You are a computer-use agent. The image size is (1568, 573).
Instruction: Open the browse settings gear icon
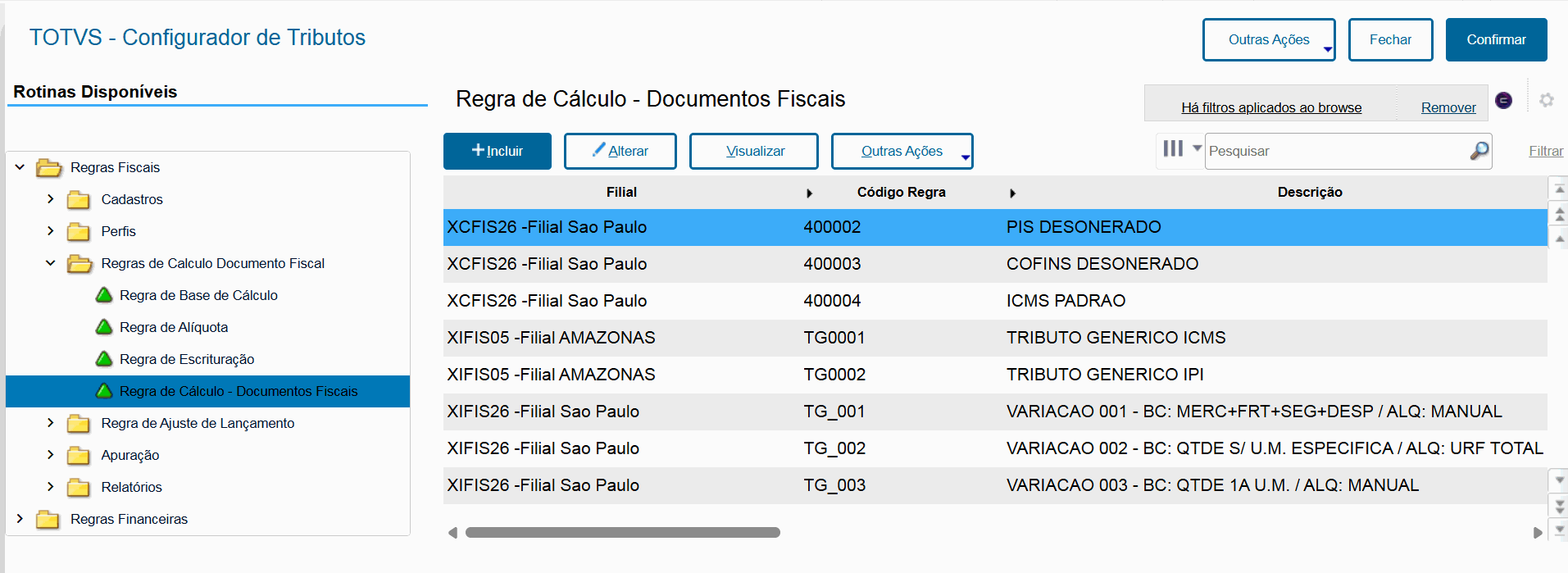pos(1546,100)
